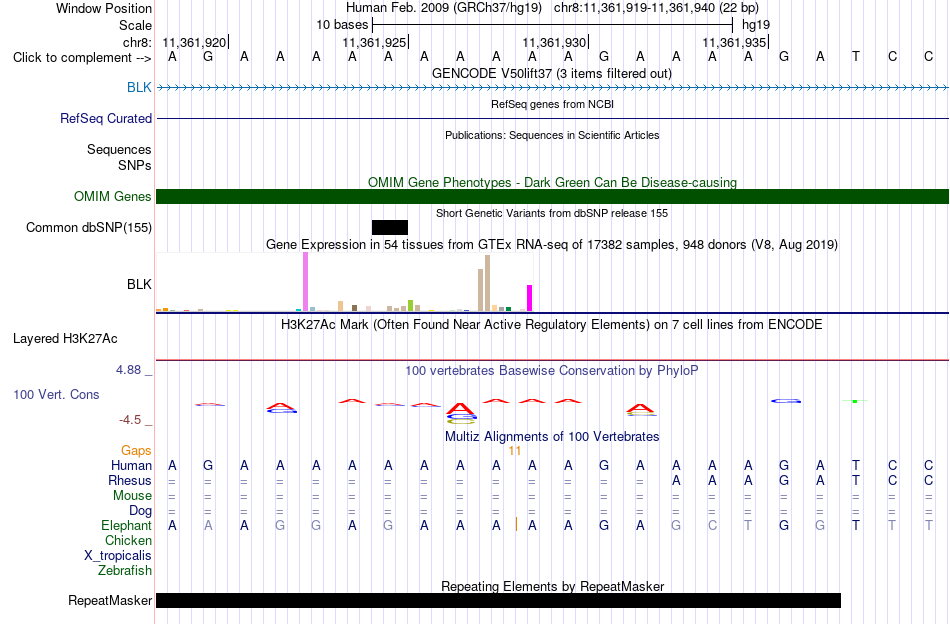Click the orange gap count '11'
This screenshot has height=624, width=950.
(x=515, y=451)
